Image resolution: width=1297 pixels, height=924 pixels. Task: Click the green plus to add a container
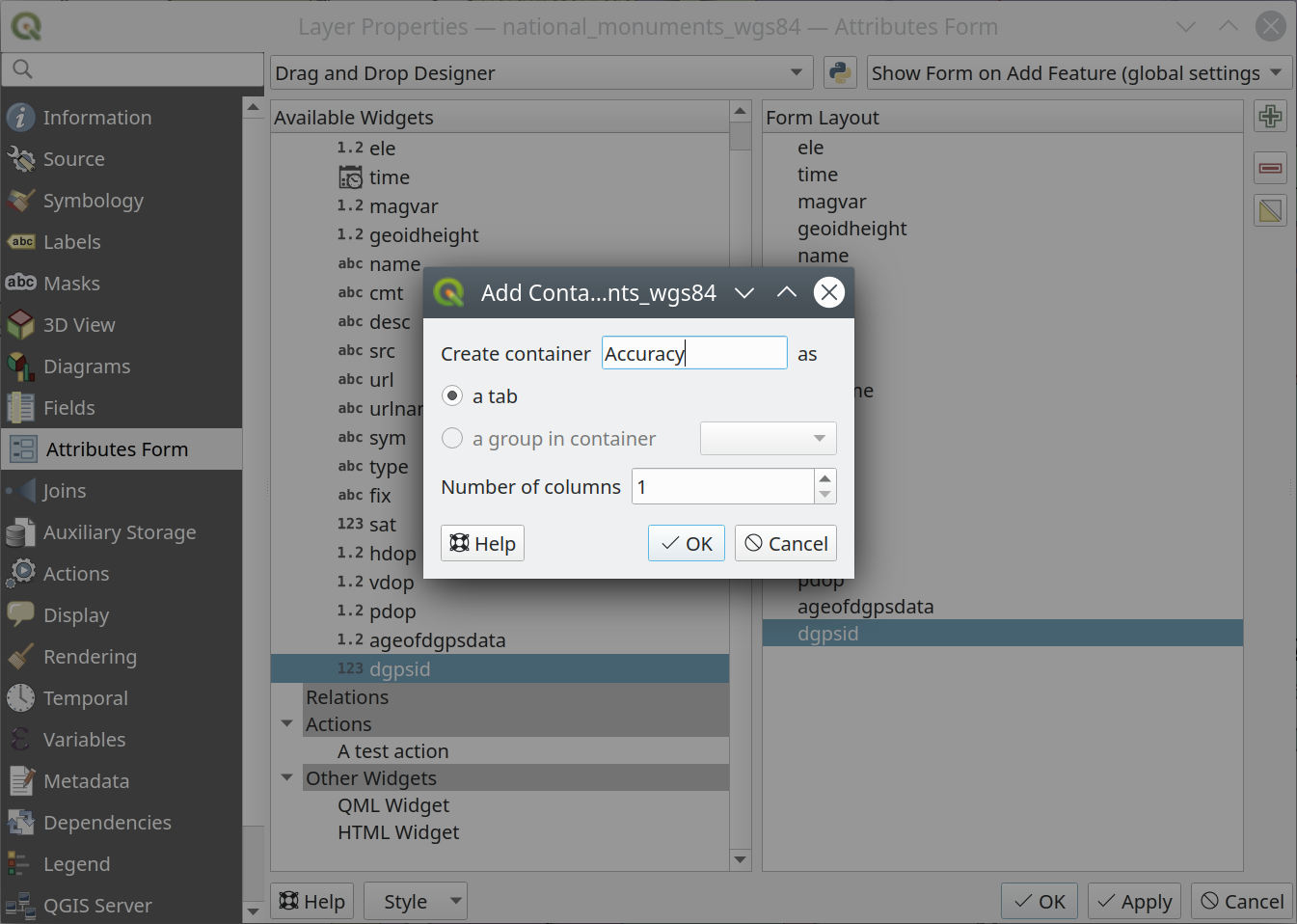coord(1270,116)
